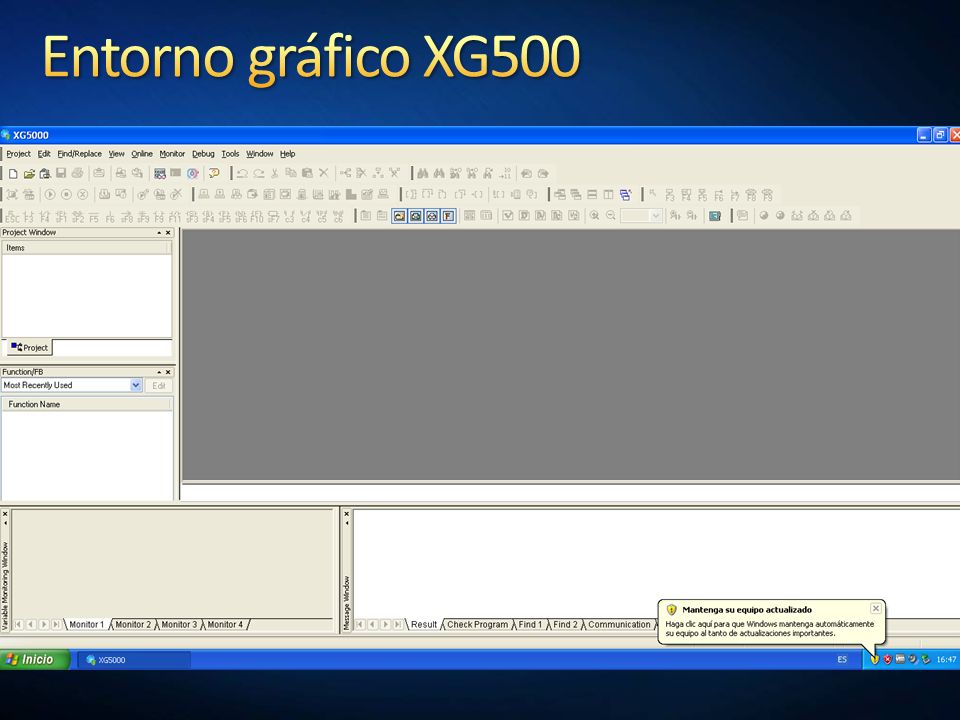Click the tile horizontally window icon

coord(592,195)
